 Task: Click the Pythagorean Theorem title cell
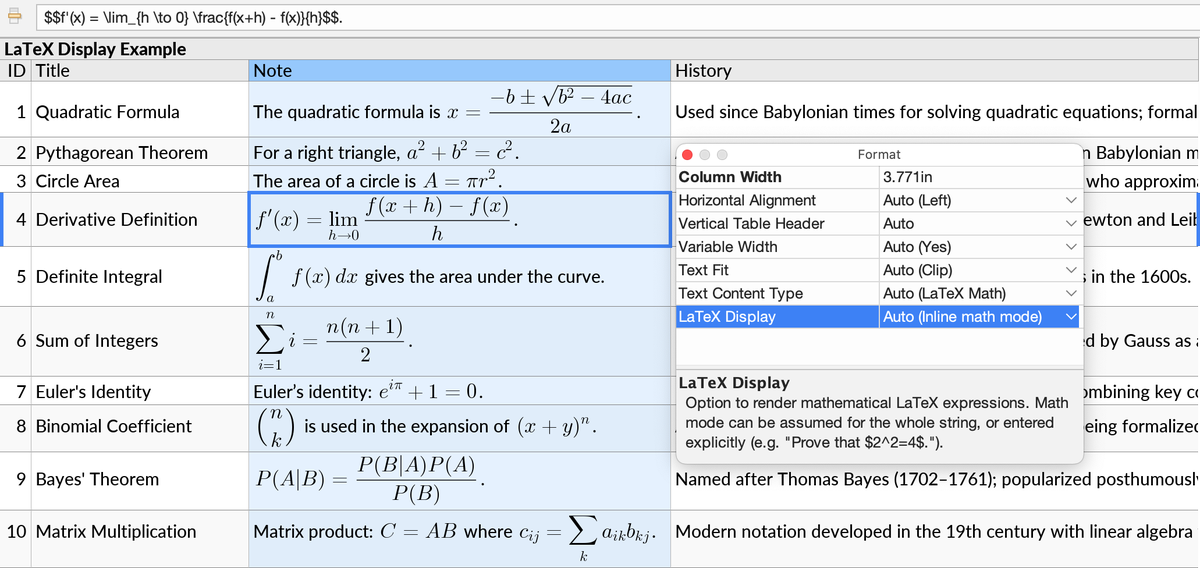[140, 153]
